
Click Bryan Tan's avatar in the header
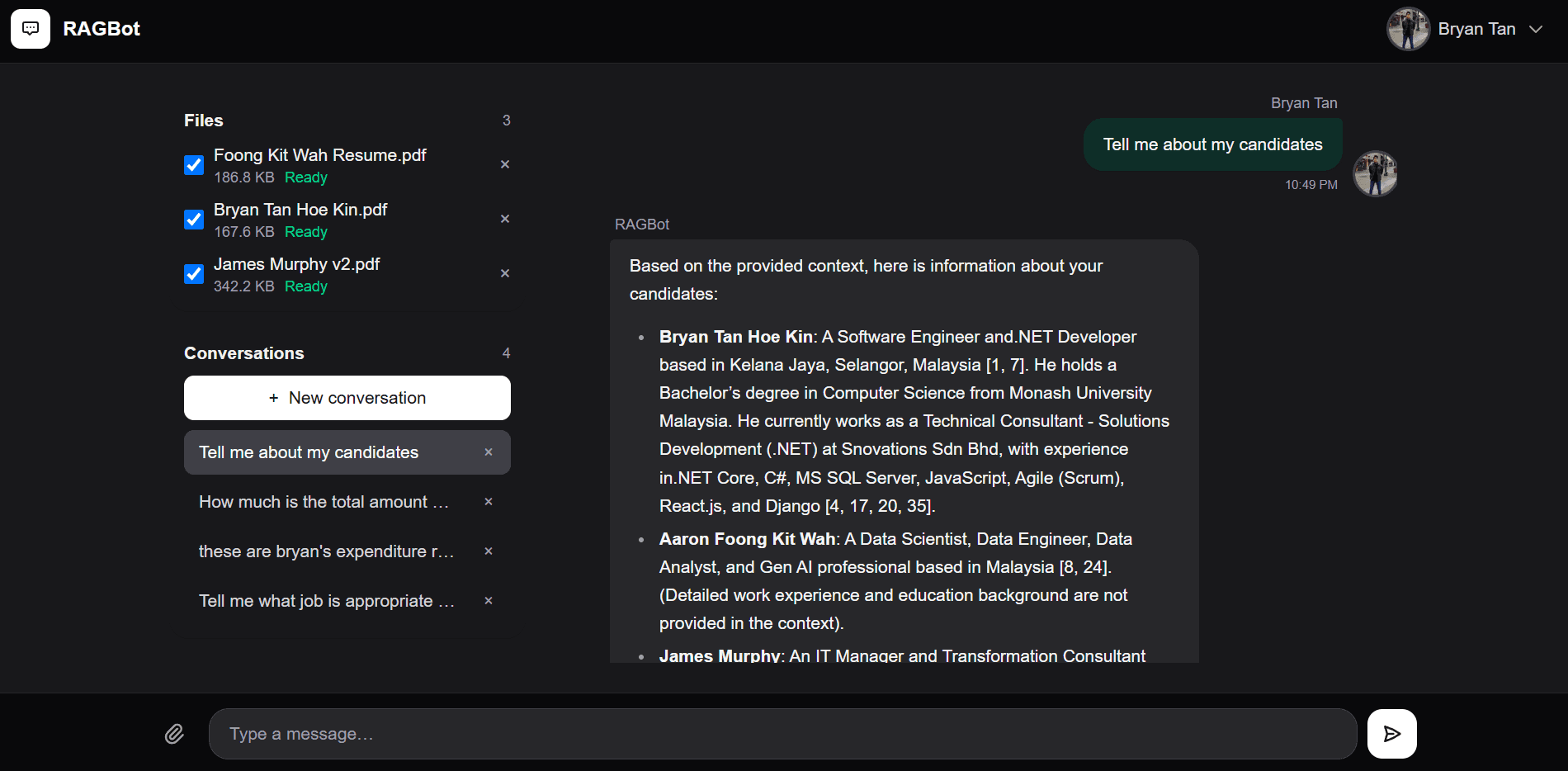(1408, 29)
